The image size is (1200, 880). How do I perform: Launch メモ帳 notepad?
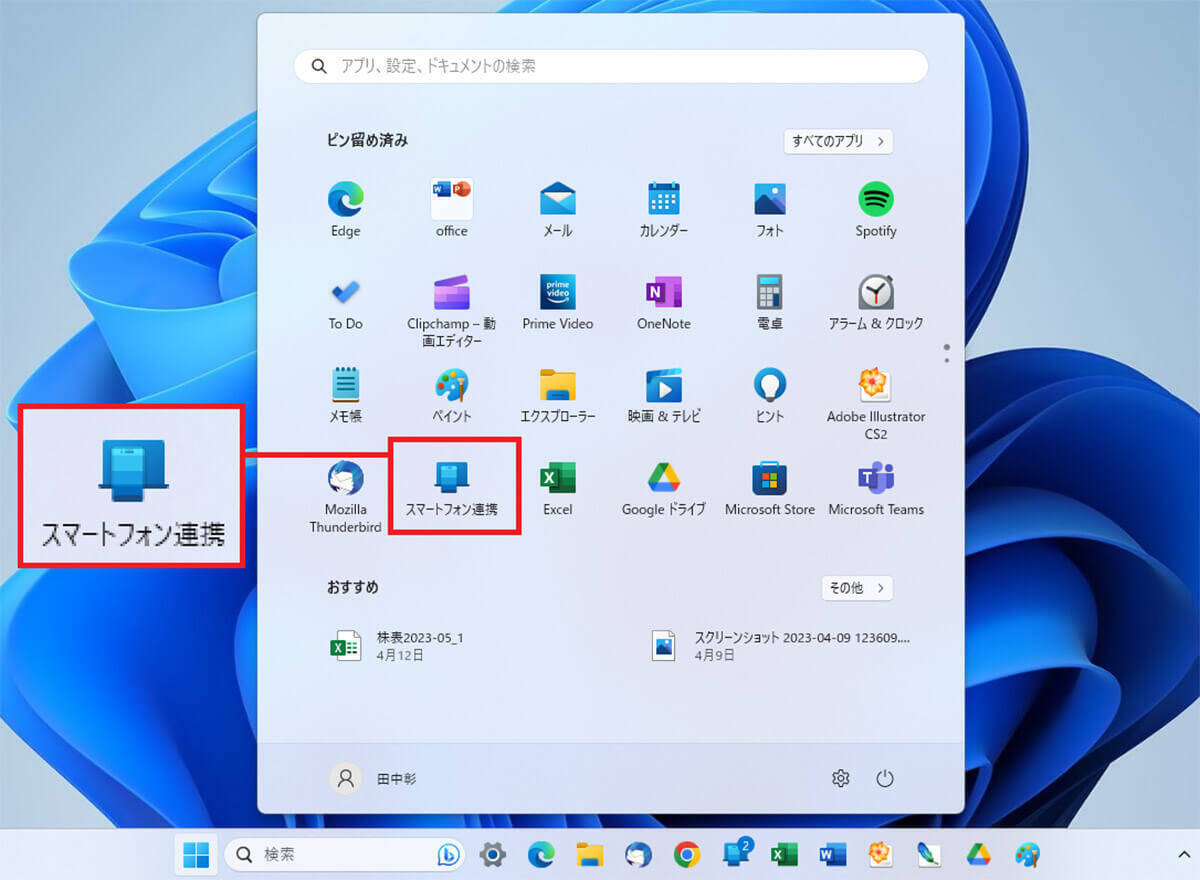click(345, 395)
